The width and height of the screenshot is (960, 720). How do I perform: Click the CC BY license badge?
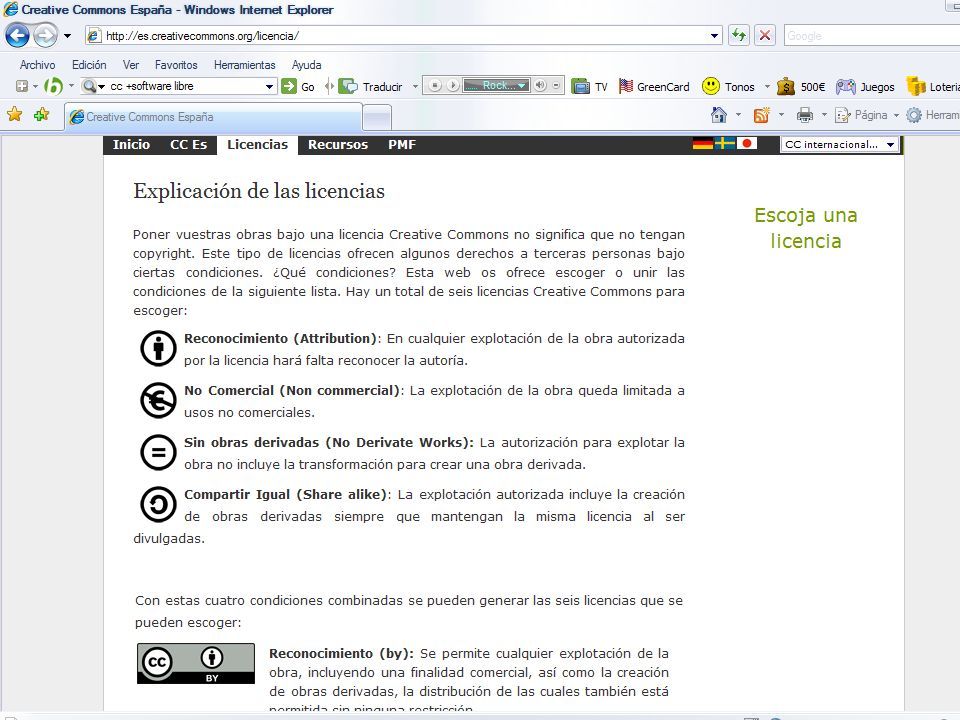195,664
